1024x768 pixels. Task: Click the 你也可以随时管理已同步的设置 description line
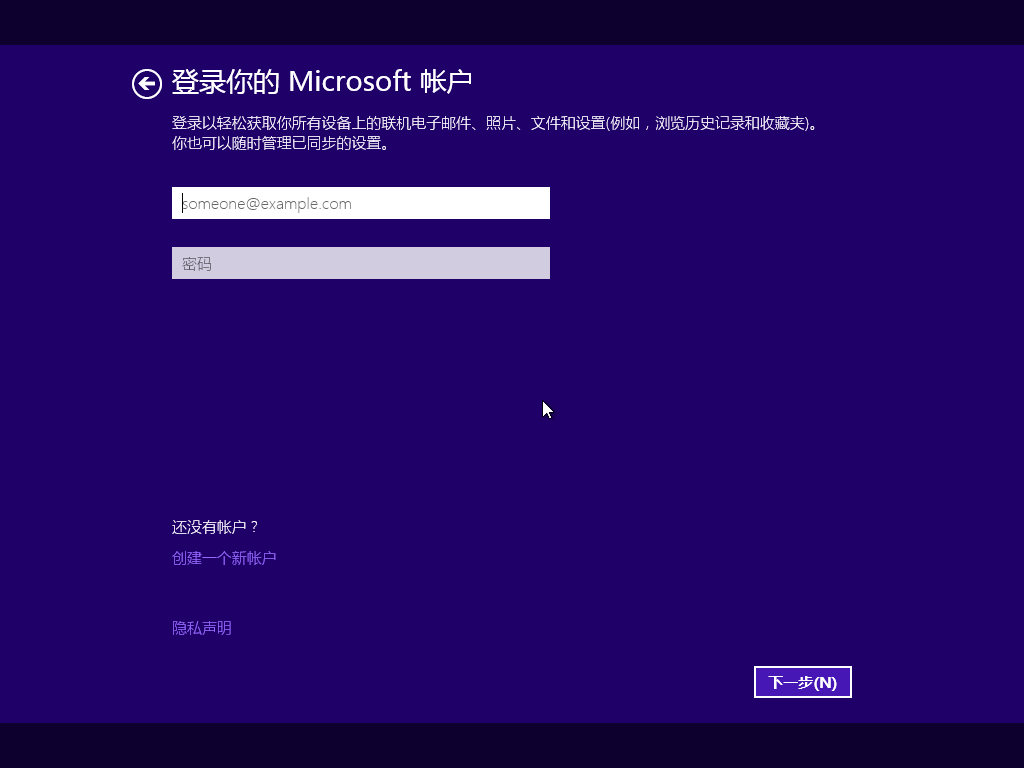click(281, 143)
